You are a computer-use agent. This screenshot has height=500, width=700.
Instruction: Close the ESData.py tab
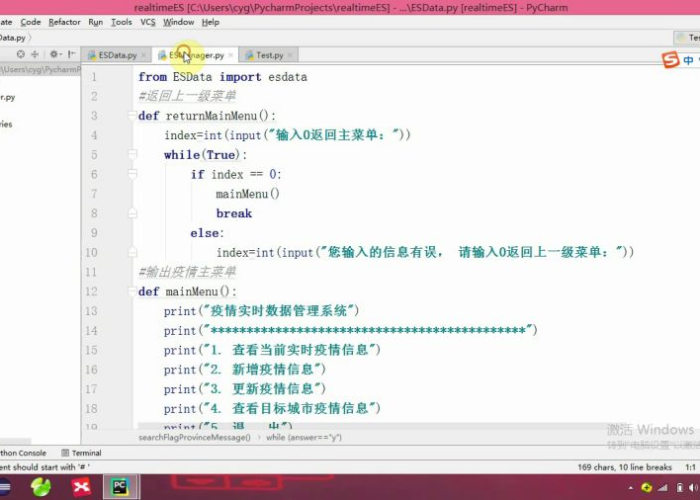tap(143, 55)
